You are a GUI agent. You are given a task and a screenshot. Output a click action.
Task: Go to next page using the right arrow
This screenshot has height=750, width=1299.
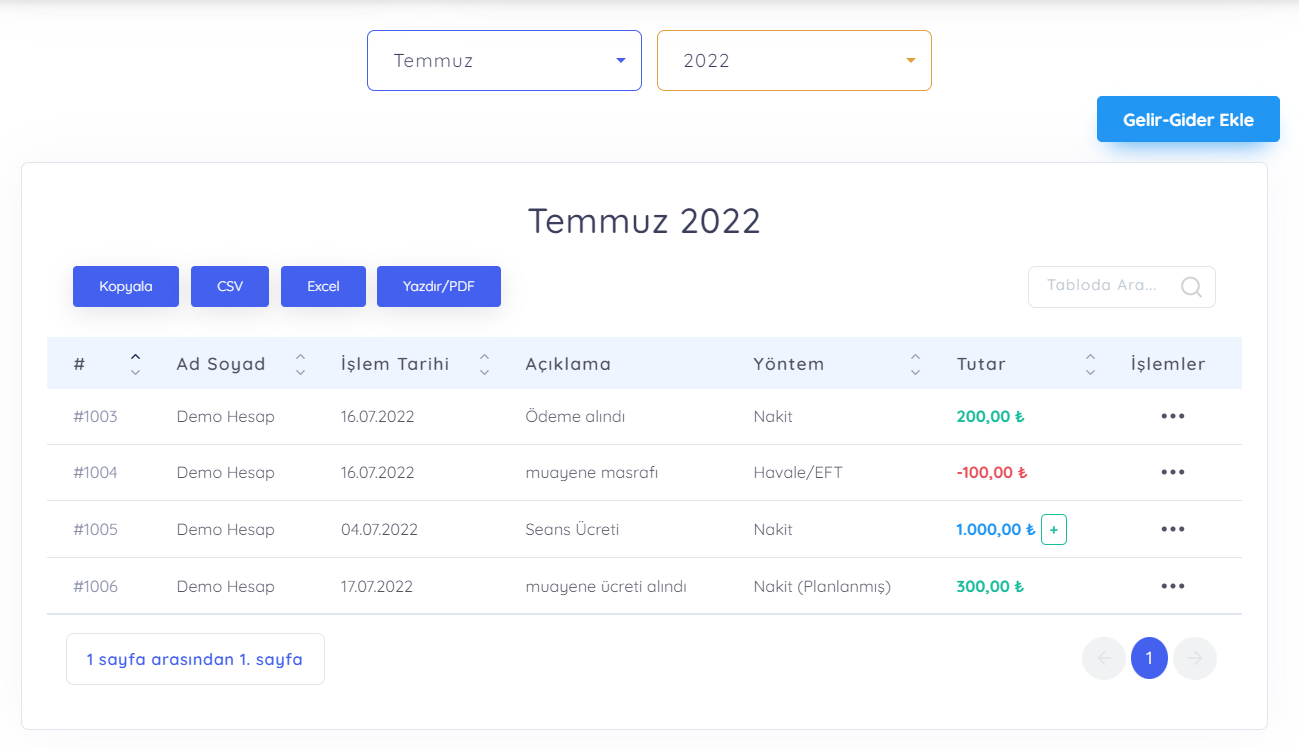click(1194, 658)
